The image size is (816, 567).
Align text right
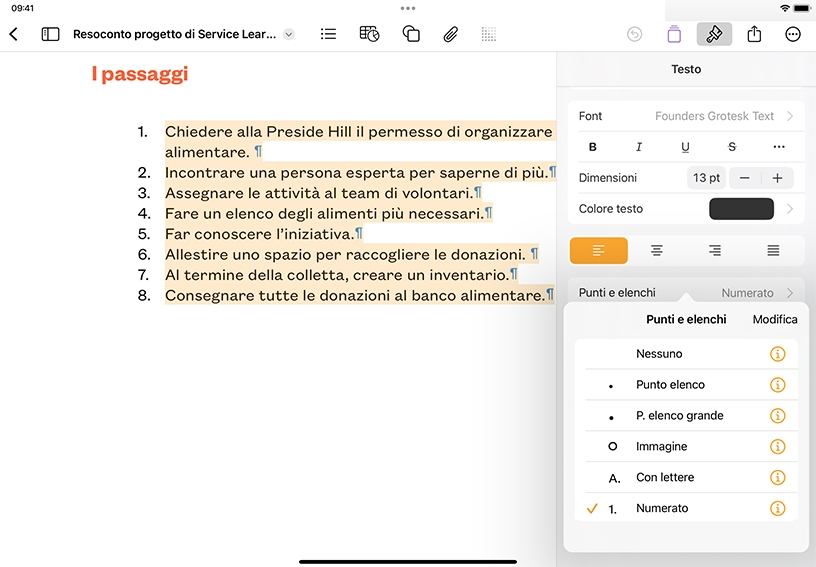[715, 251]
